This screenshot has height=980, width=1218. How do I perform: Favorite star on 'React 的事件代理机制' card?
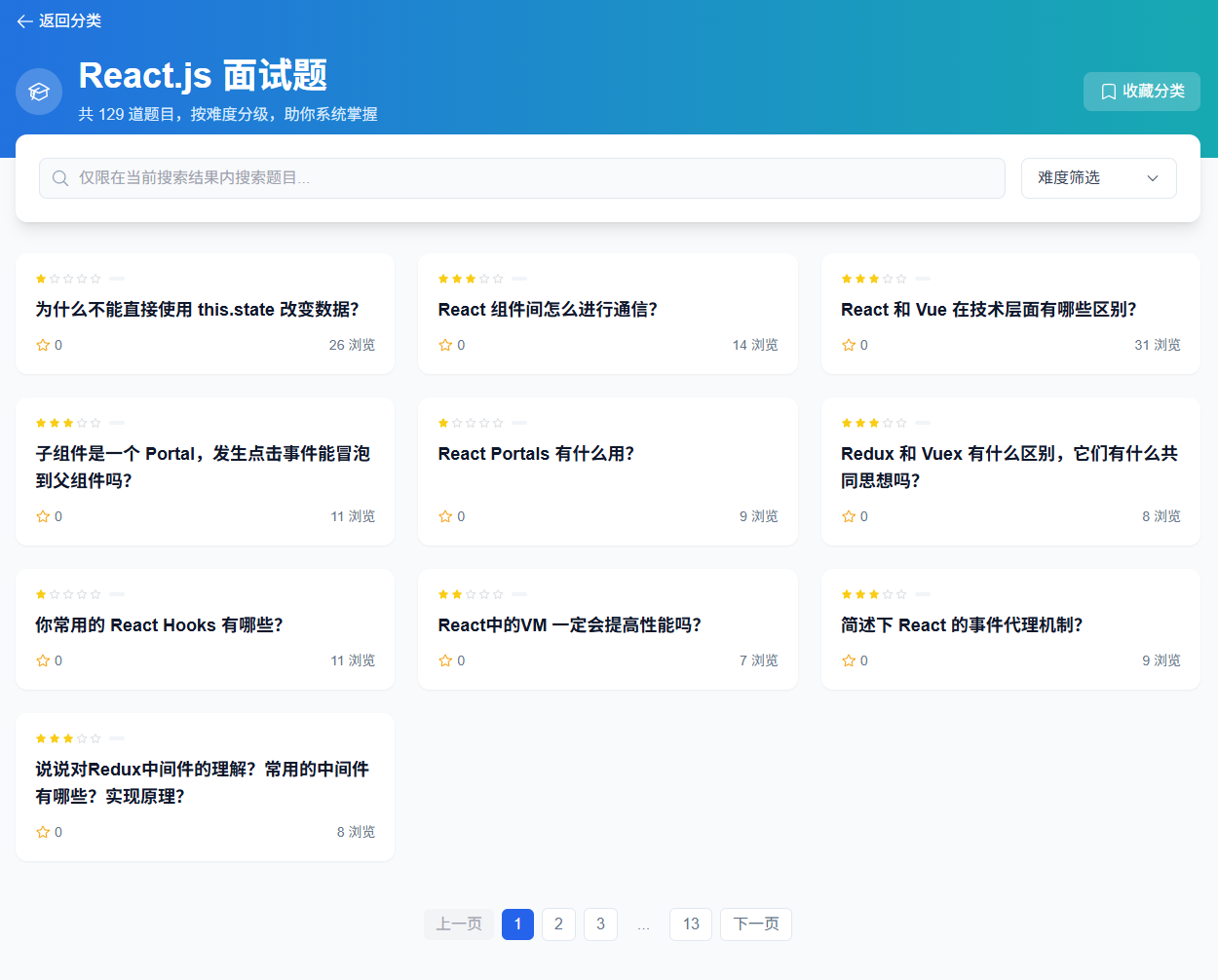(849, 660)
